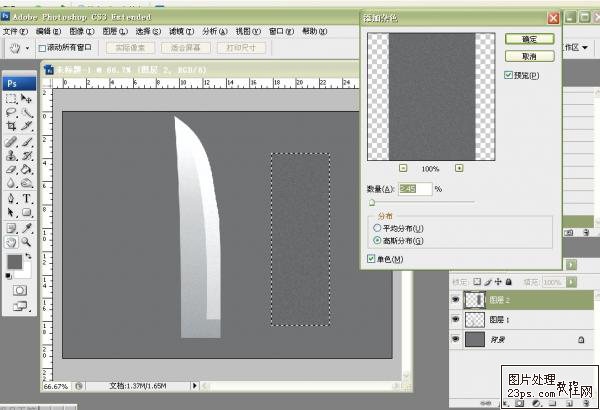
Task: Click zoom out minus under preview
Action: (403, 168)
